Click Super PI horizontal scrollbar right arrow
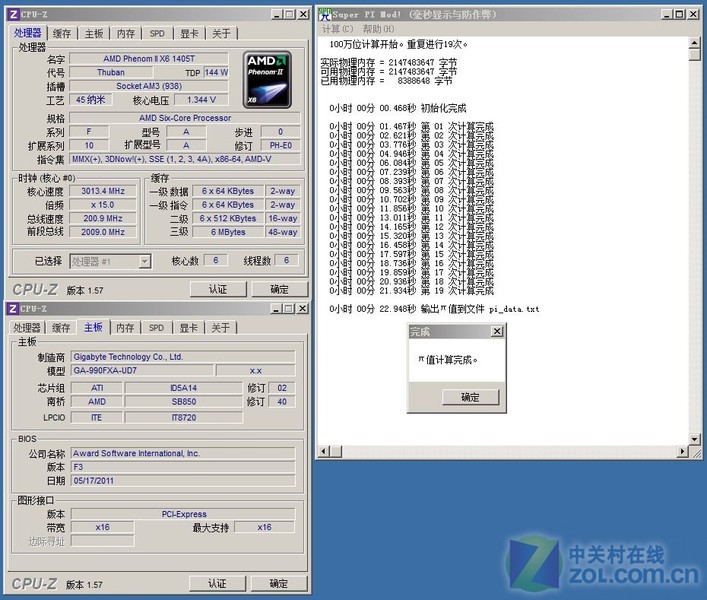 683,451
